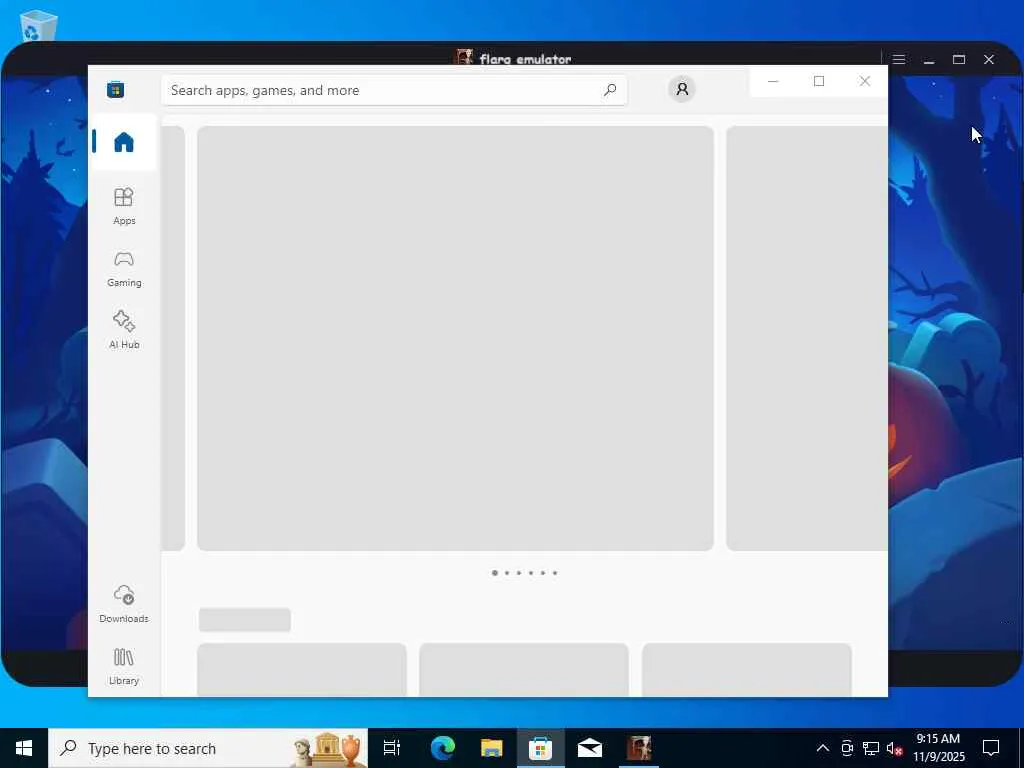The width and height of the screenshot is (1024, 768).
Task: Click the search magnifier icon in Store
Action: click(610, 90)
